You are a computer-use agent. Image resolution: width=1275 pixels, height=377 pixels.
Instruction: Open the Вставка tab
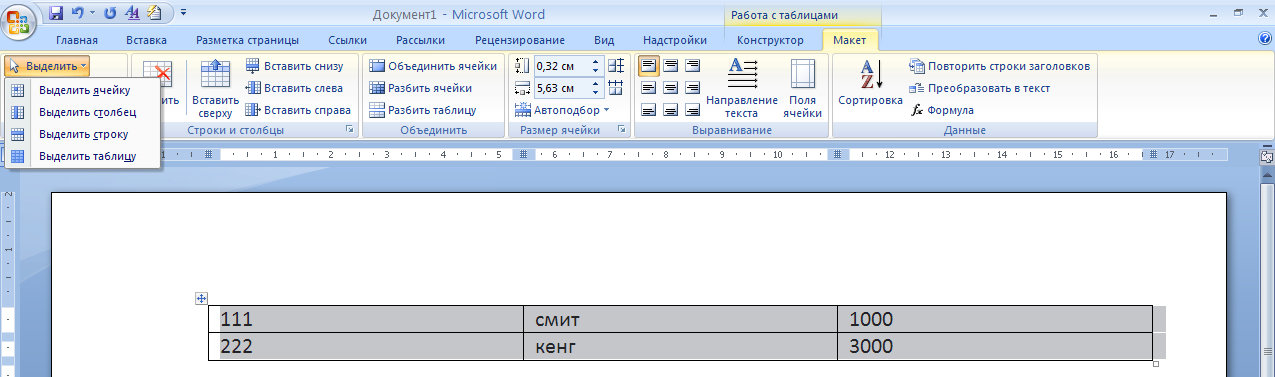click(146, 40)
